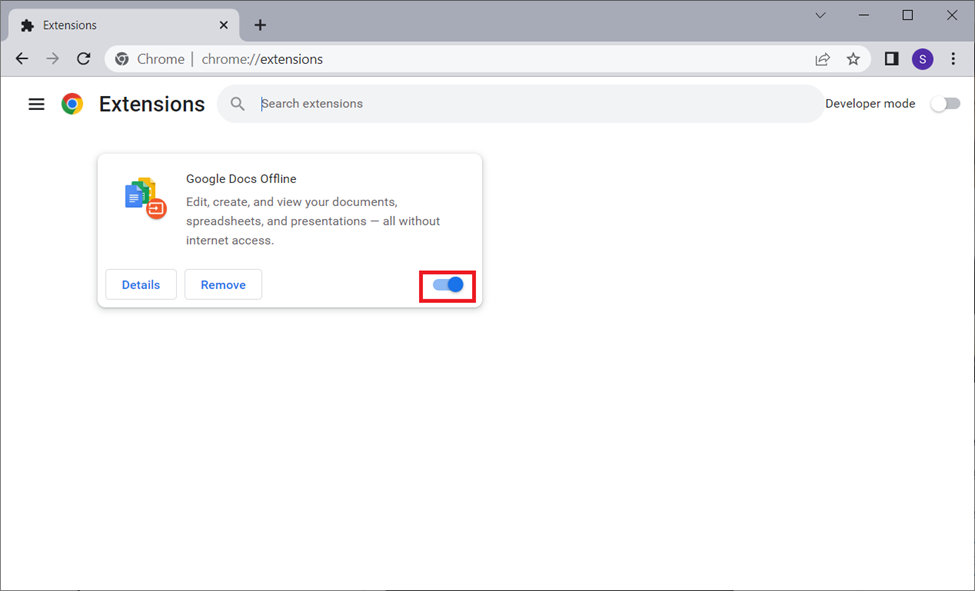
Task: Click the Developer mode label
Action: pyautogui.click(x=870, y=104)
